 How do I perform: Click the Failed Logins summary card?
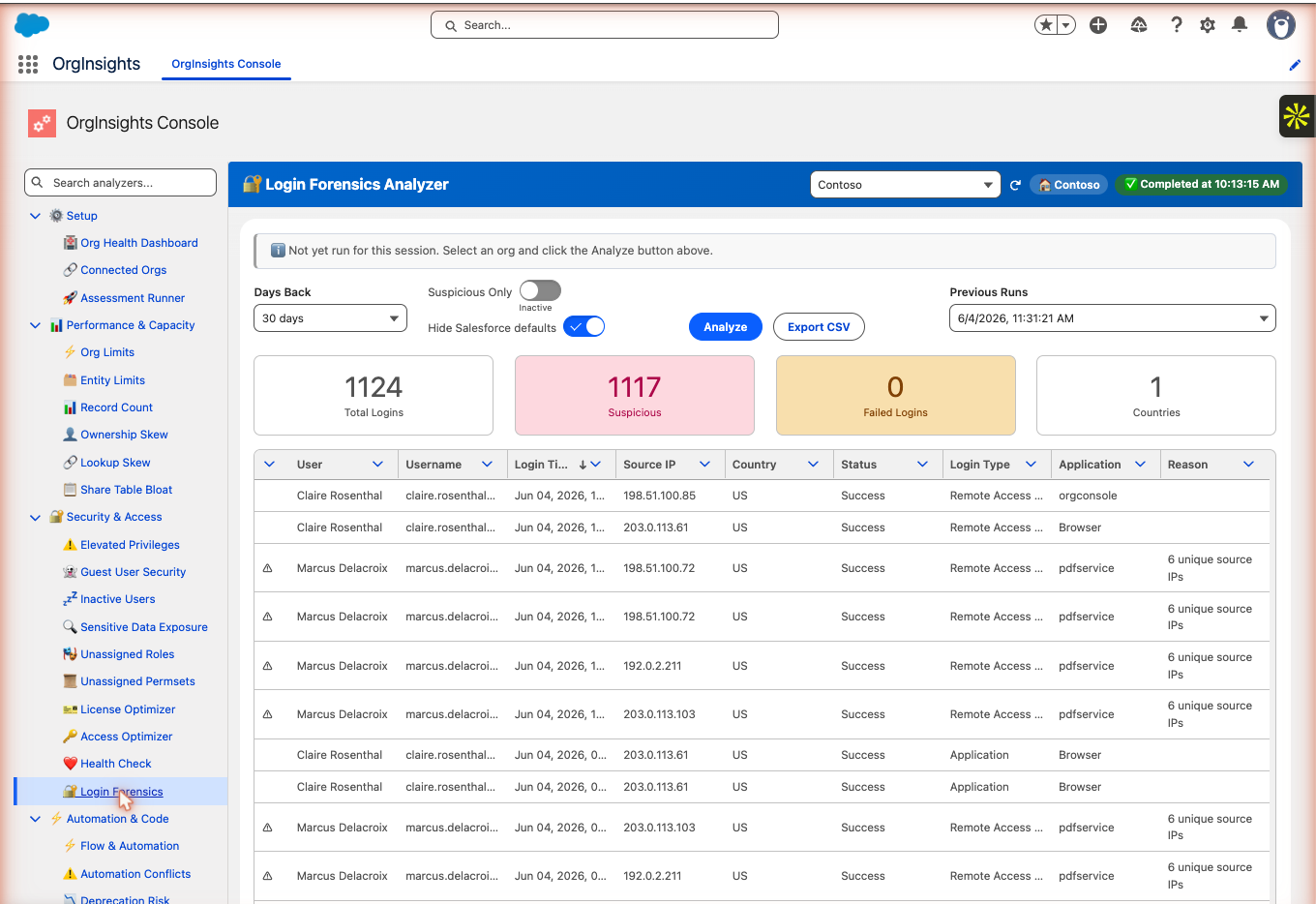coord(896,395)
